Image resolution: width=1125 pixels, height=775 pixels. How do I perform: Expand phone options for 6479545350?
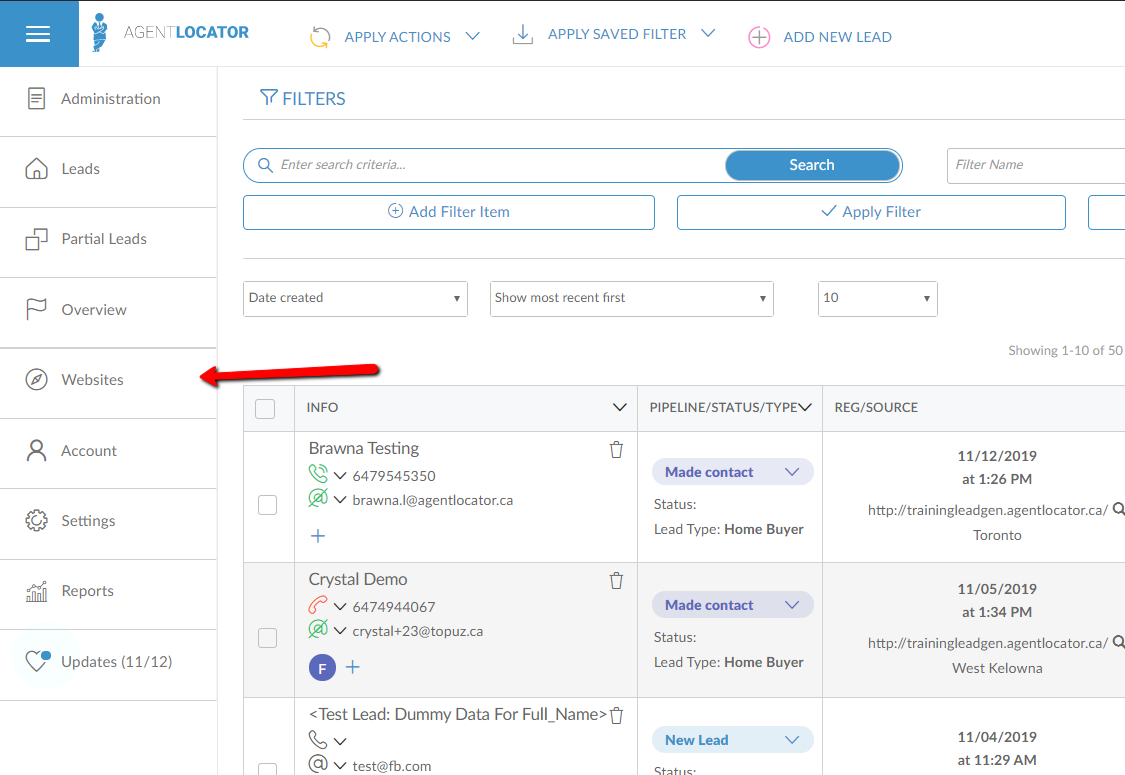click(340, 476)
